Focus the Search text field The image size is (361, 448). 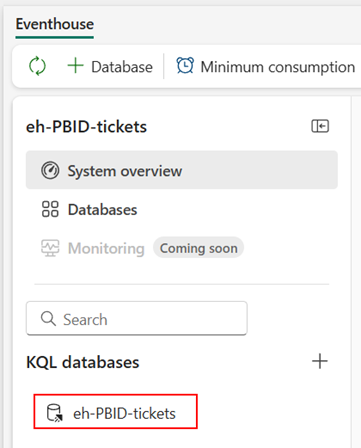(x=137, y=319)
